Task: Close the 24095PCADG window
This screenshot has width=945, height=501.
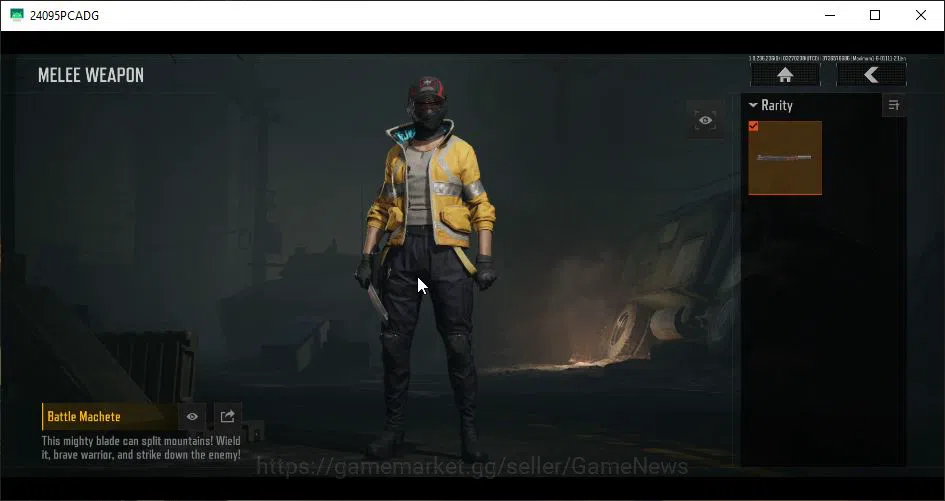Action: (x=921, y=15)
